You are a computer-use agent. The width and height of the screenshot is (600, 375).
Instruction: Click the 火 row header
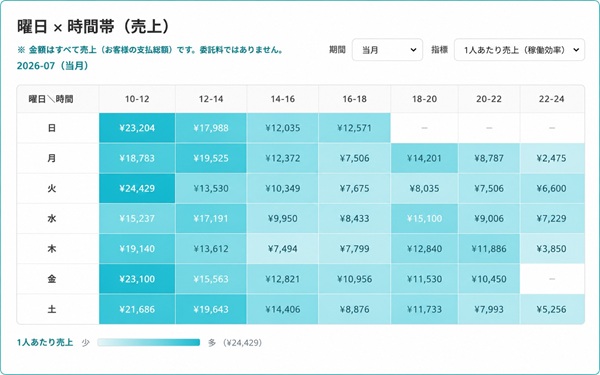pos(58,188)
